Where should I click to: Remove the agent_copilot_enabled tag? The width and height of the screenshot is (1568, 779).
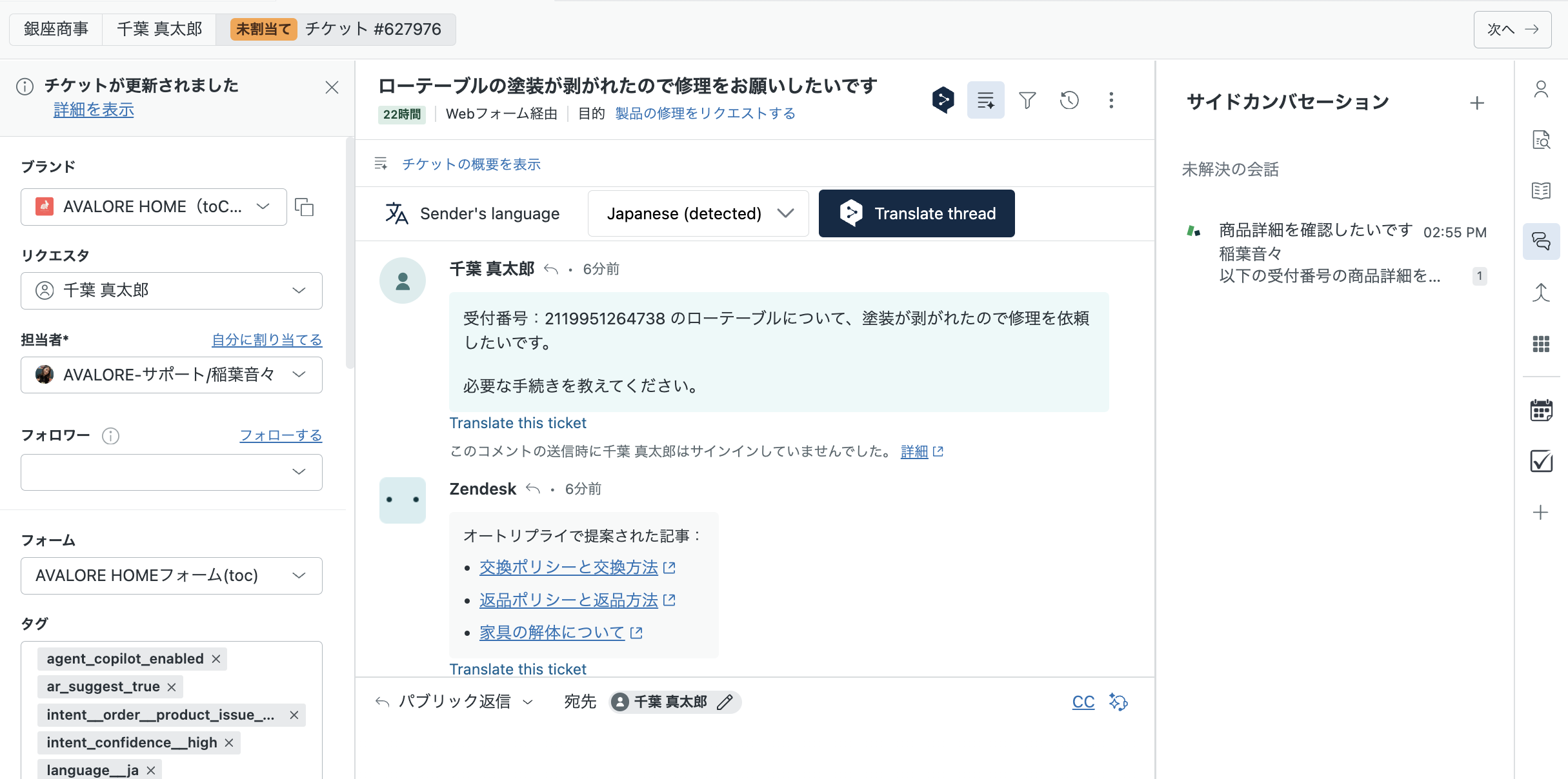216,659
